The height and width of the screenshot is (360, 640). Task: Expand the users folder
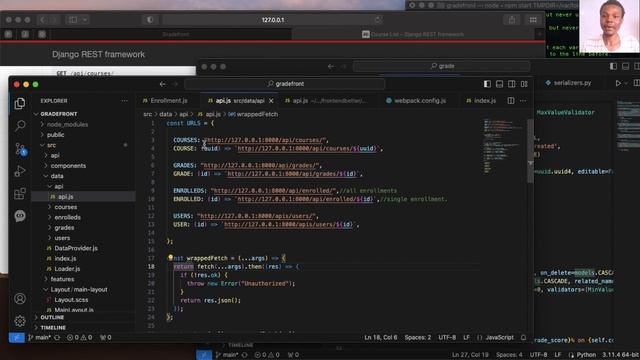pyautogui.click(x=62, y=238)
